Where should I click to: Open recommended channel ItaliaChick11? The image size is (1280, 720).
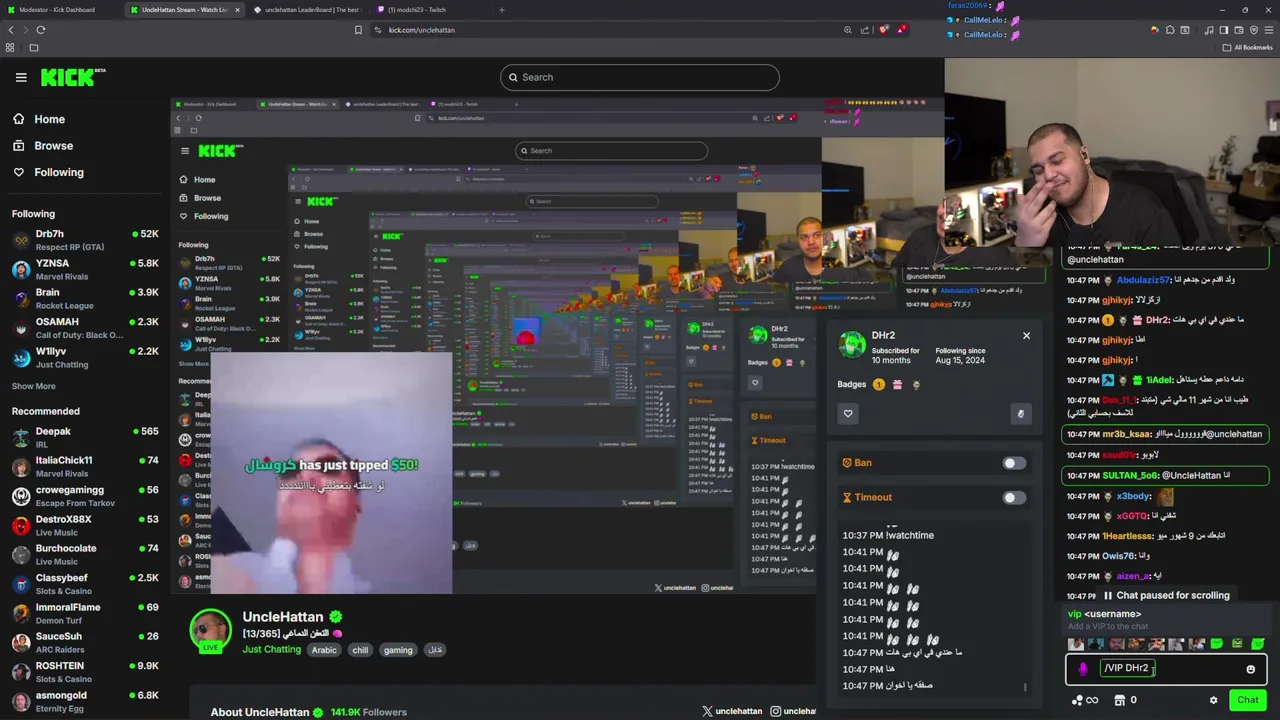pos(85,466)
